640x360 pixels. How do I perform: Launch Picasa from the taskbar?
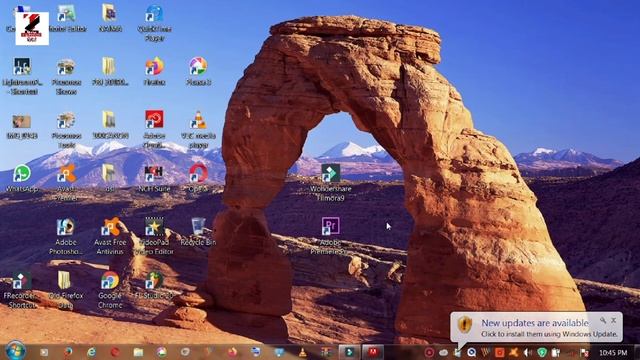(x=162, y=352)
